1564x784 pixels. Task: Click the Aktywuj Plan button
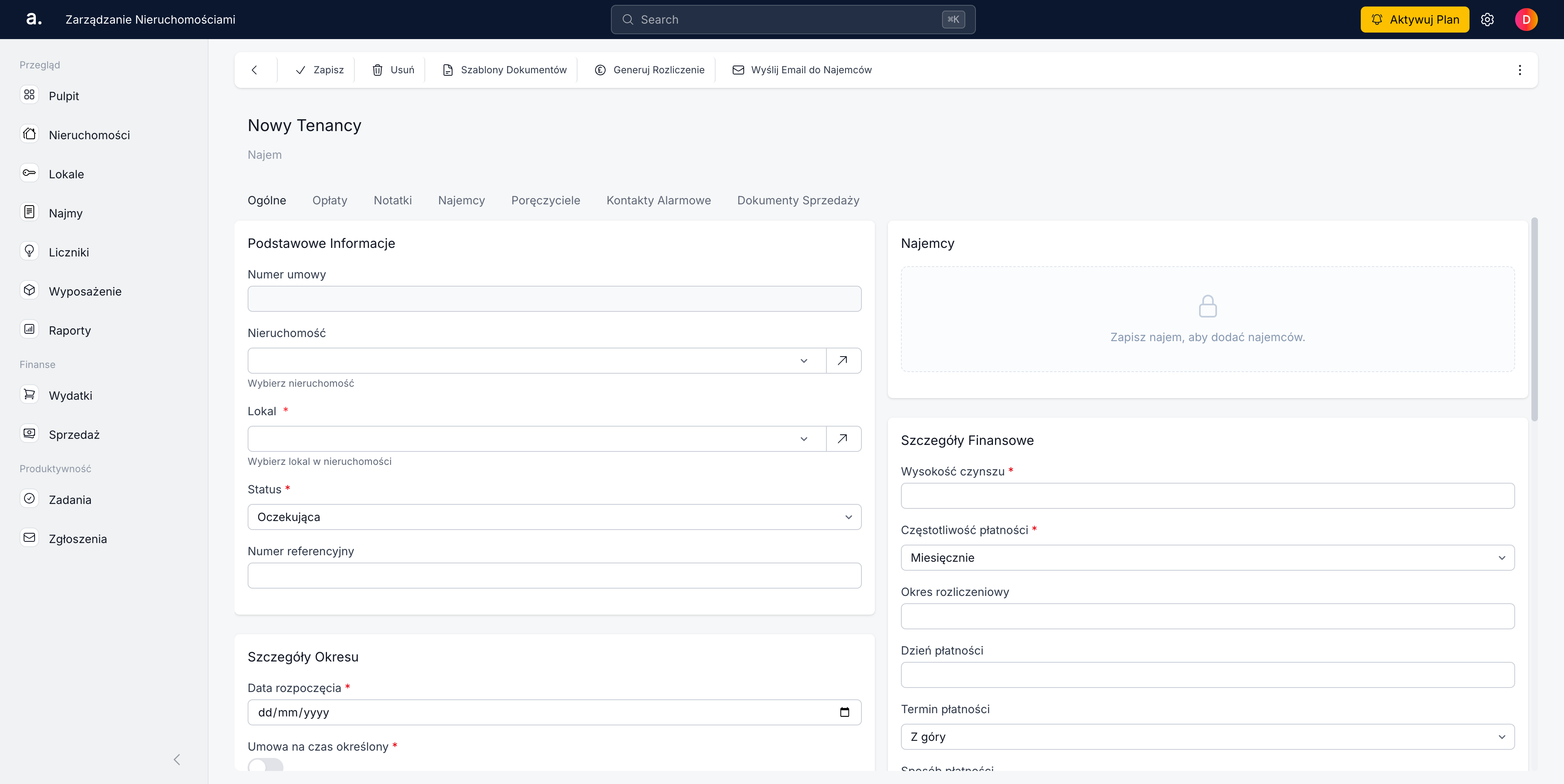pyautogui.click(x=1415, y=20)
